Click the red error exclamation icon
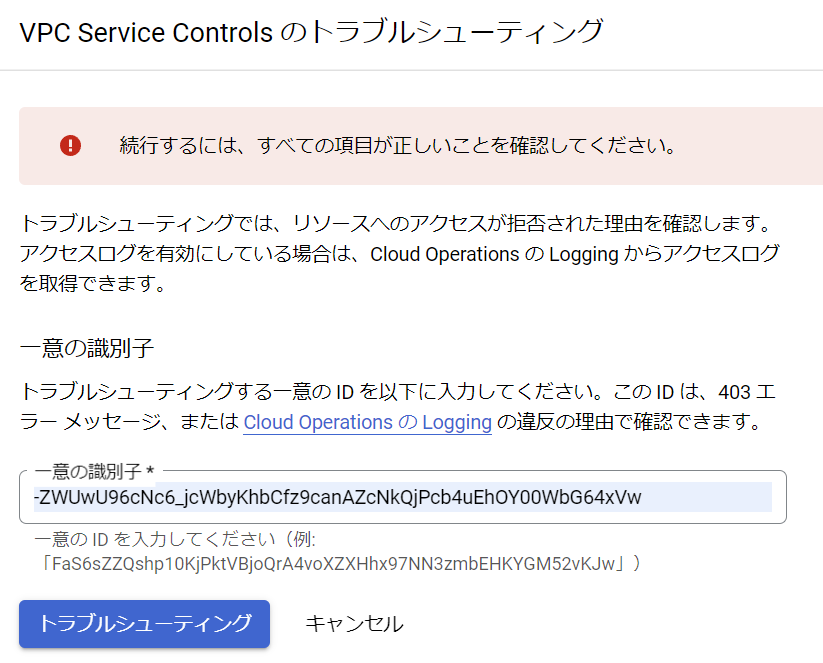823x663 pixels. pos(70,145)
